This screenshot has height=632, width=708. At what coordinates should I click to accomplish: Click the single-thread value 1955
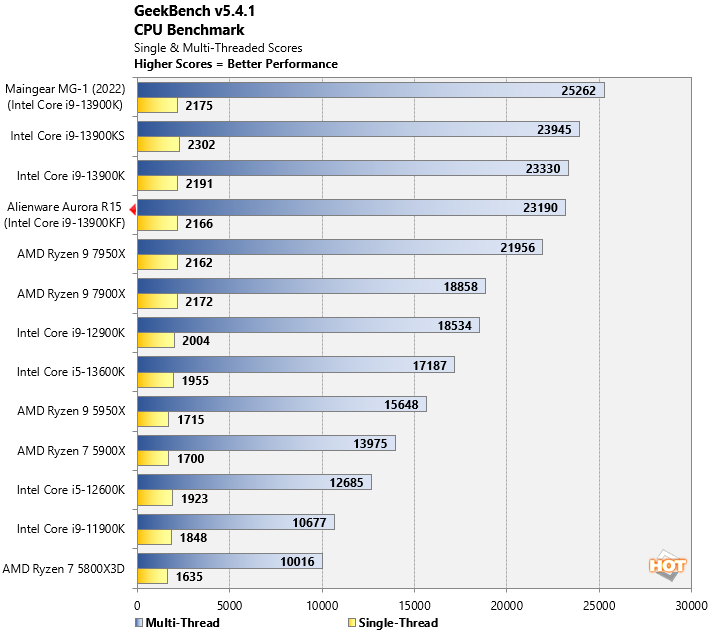[x=195, y=381]
